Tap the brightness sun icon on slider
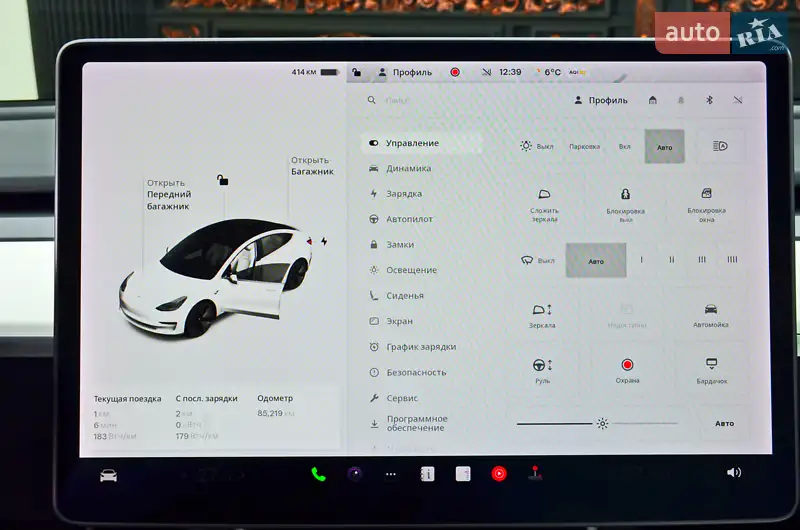Image resolution: width=800 pixels, height=530 pixels. tap(603, 423)
